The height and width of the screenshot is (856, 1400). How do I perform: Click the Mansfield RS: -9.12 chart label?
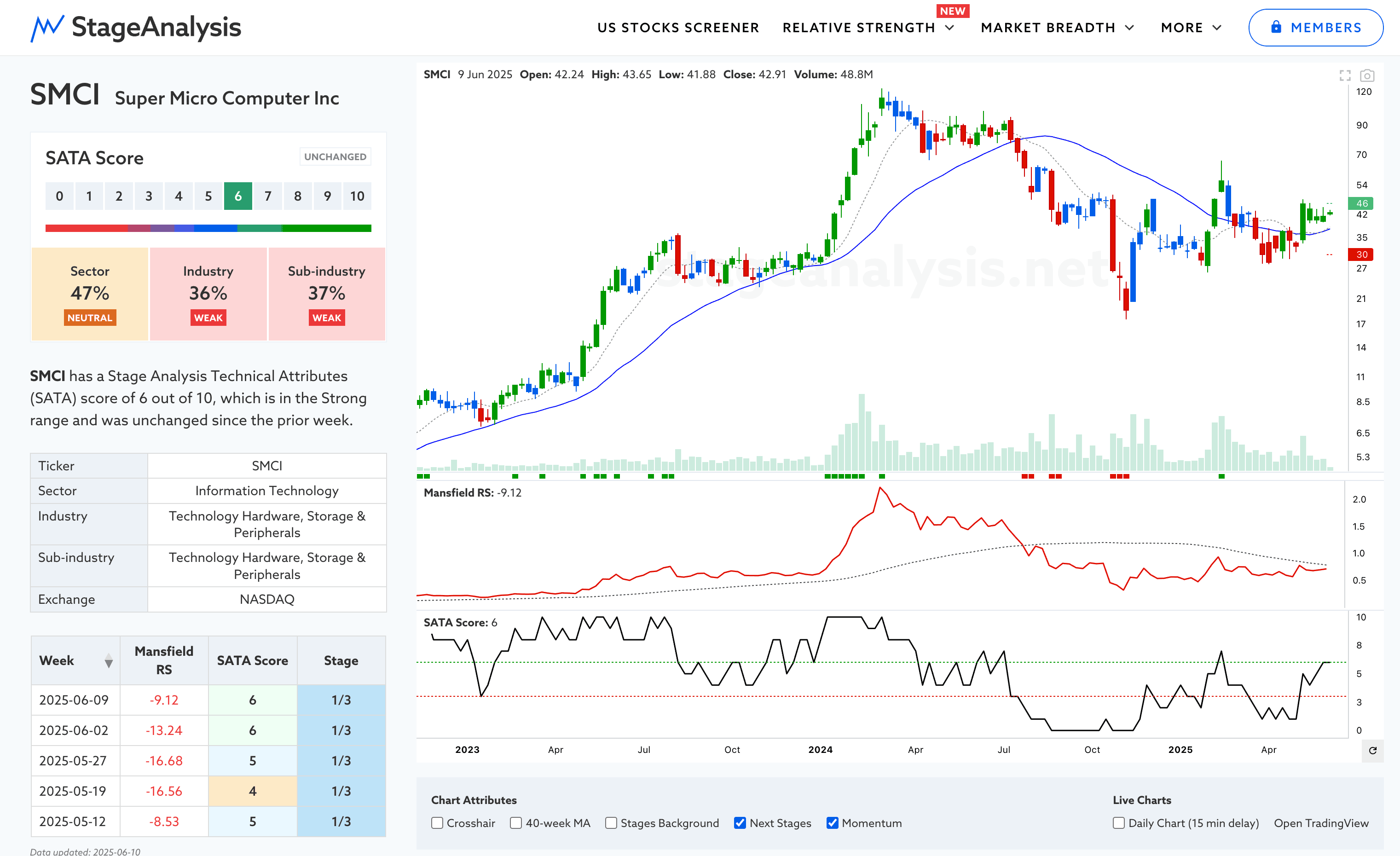tap(472, 492)
